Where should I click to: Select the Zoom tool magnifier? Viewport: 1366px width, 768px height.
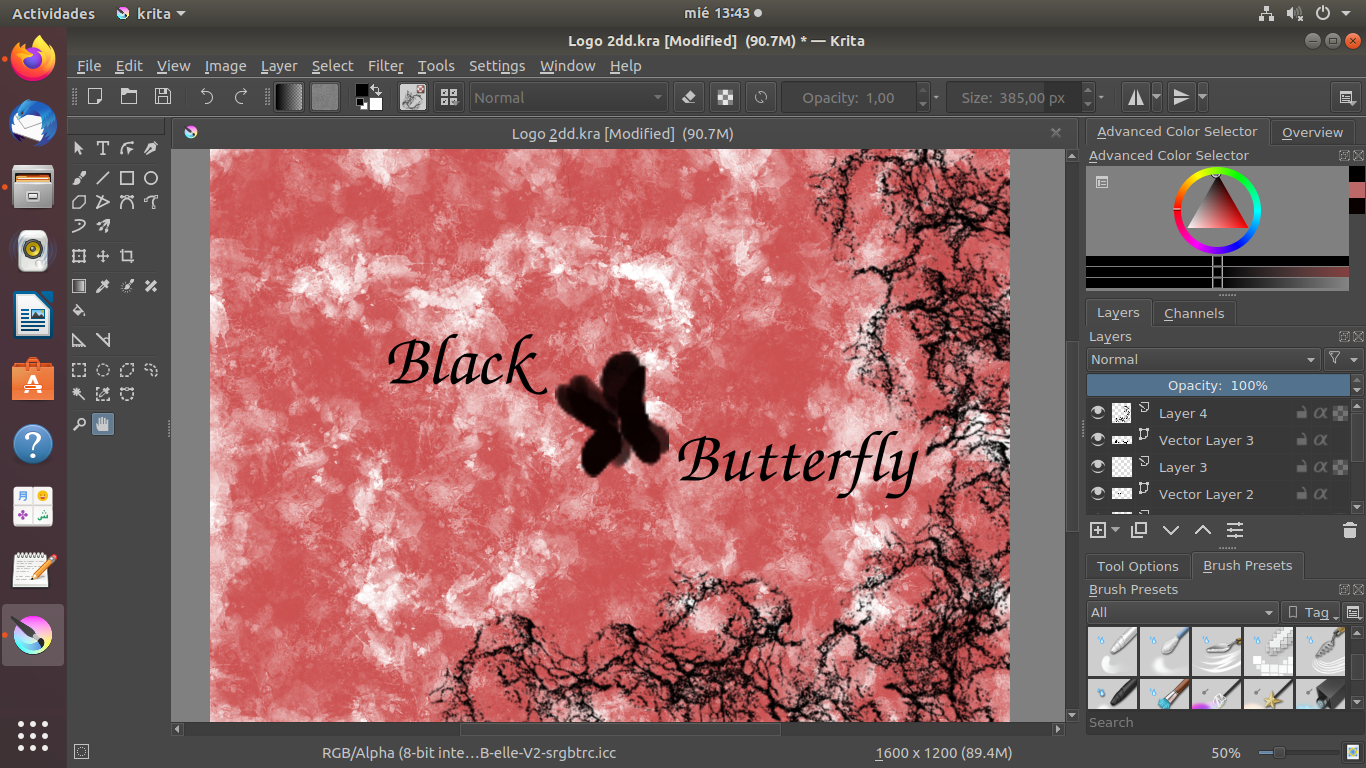coord(79,424)
